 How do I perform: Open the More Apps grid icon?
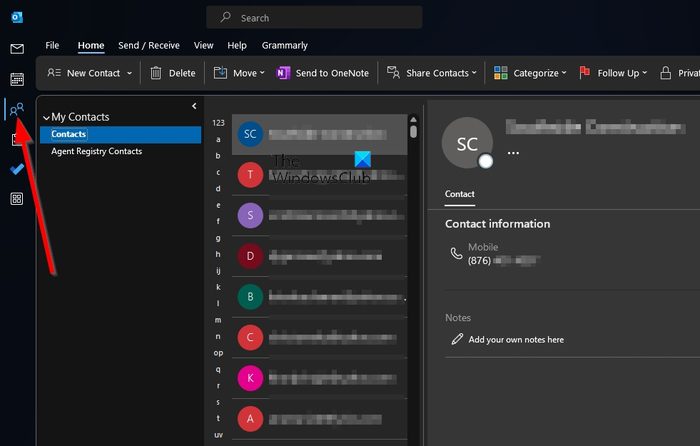pyautogui.click(x=17, y=199)
